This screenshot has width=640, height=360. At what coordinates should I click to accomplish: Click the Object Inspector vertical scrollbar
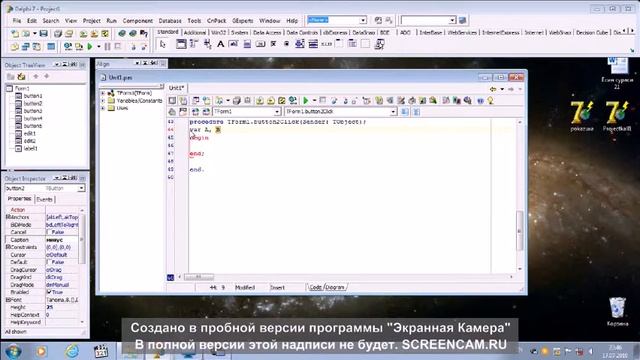(82, 266)
